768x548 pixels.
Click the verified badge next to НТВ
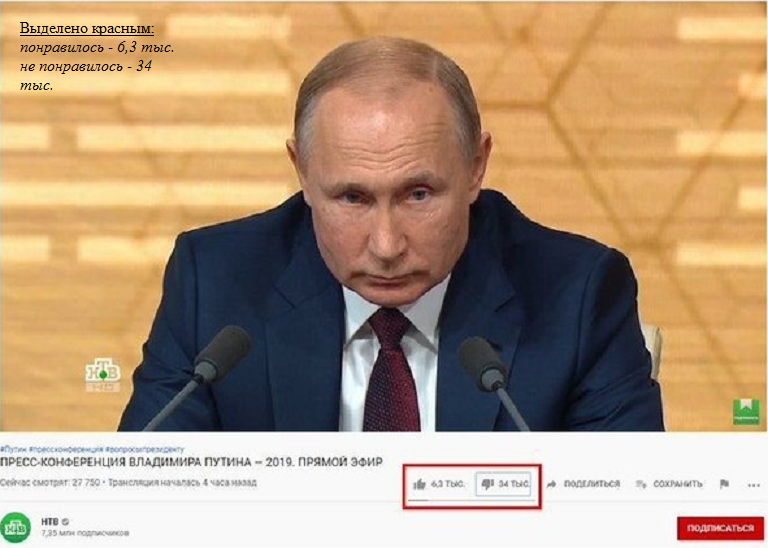(65, 522)
